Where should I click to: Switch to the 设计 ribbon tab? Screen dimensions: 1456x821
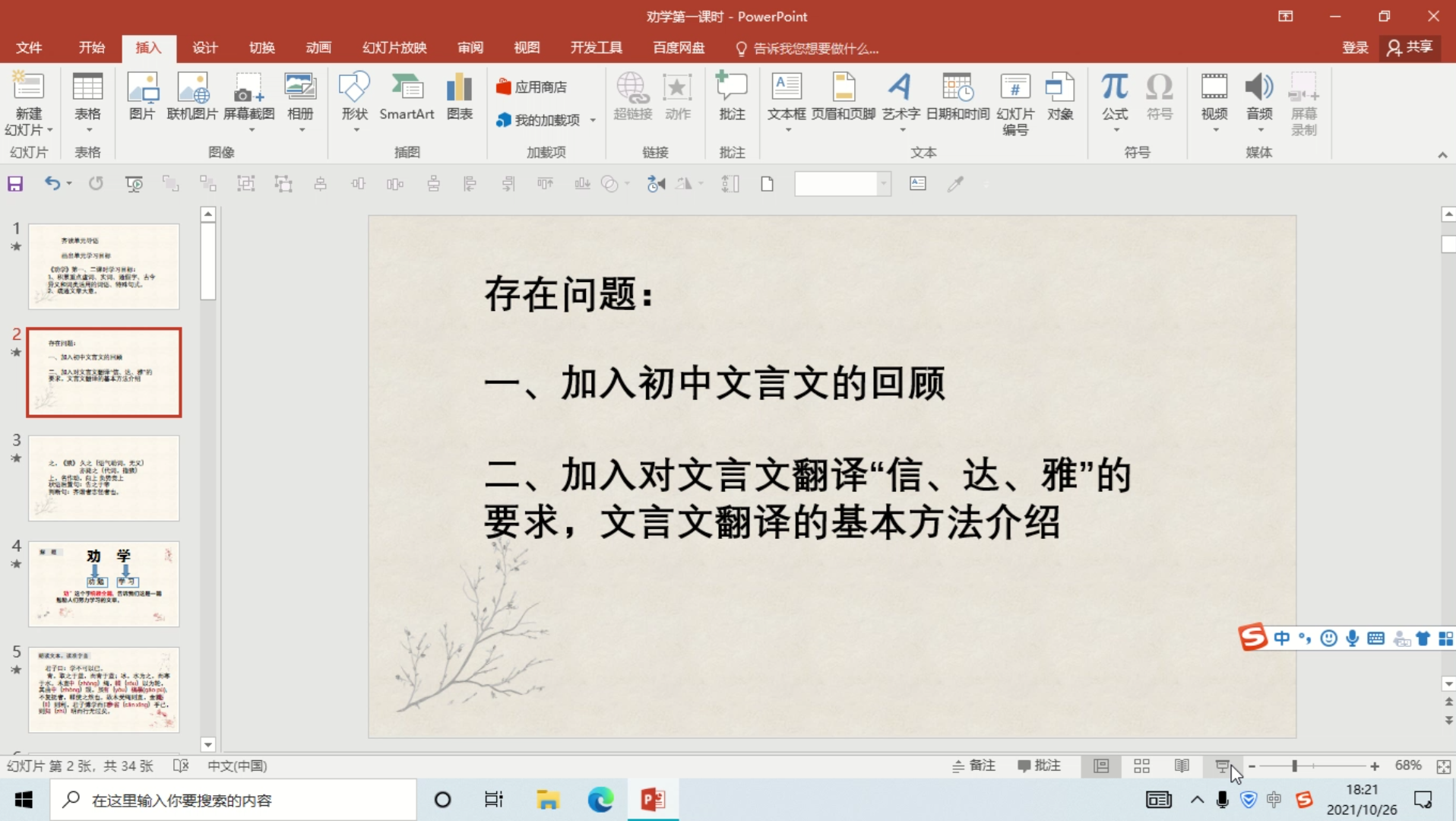[x=204, y=47]
